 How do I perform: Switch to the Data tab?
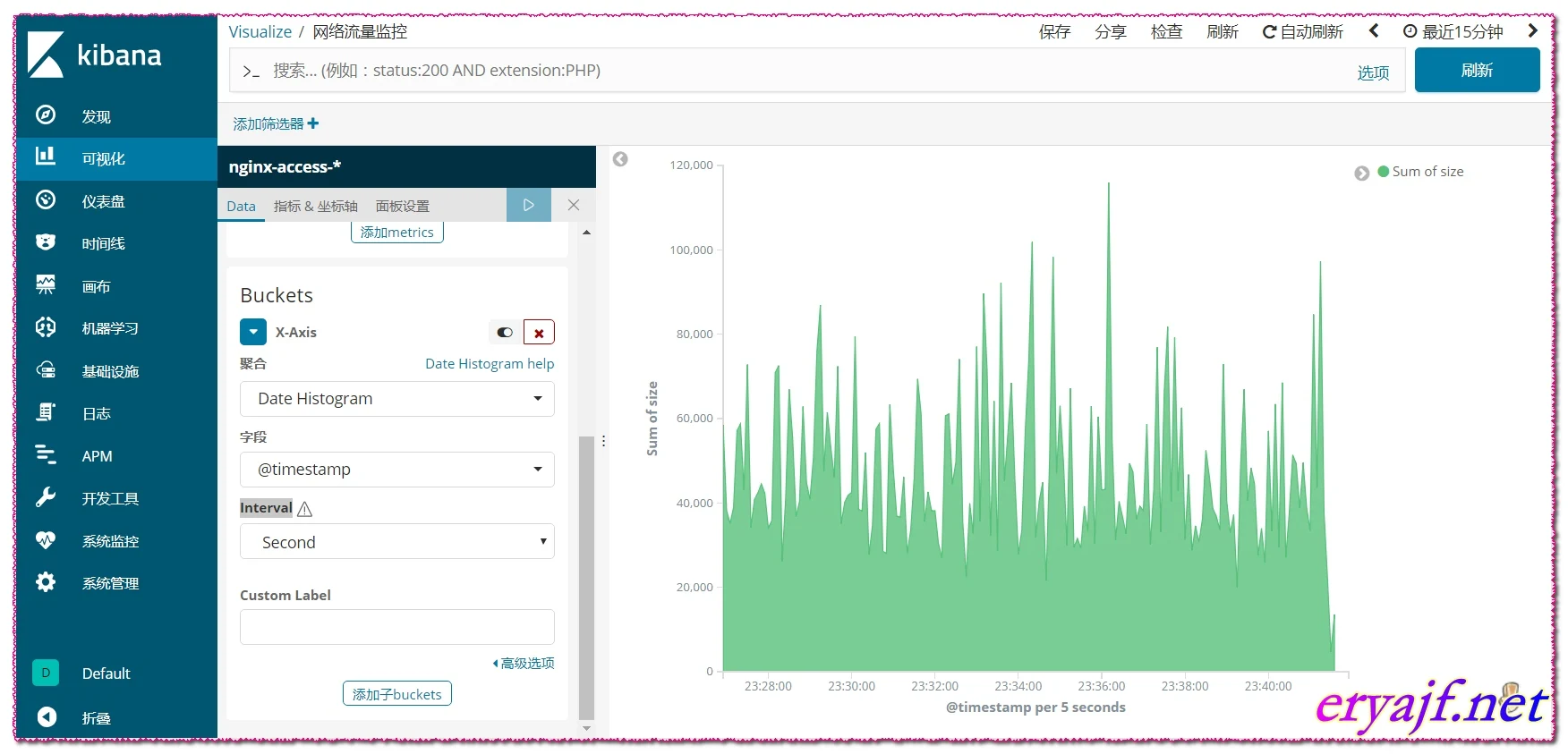tap(241, 206)
